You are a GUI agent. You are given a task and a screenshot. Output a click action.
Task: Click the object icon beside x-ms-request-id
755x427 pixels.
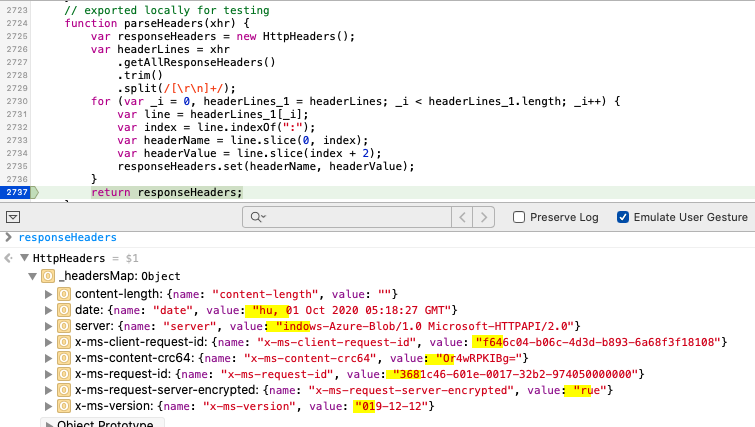[64, 374]
